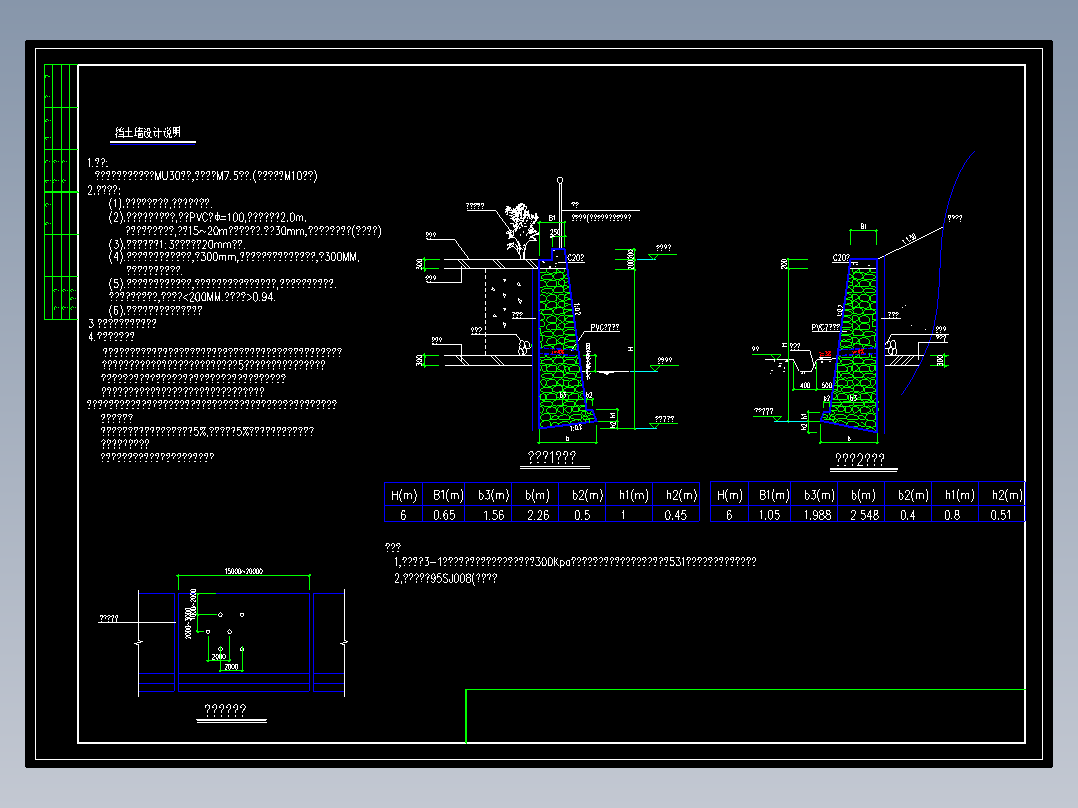The image size is (1078, 808).
Task: Select the note line mentioning 300Kpa
Action: click(x=575, y=562)
